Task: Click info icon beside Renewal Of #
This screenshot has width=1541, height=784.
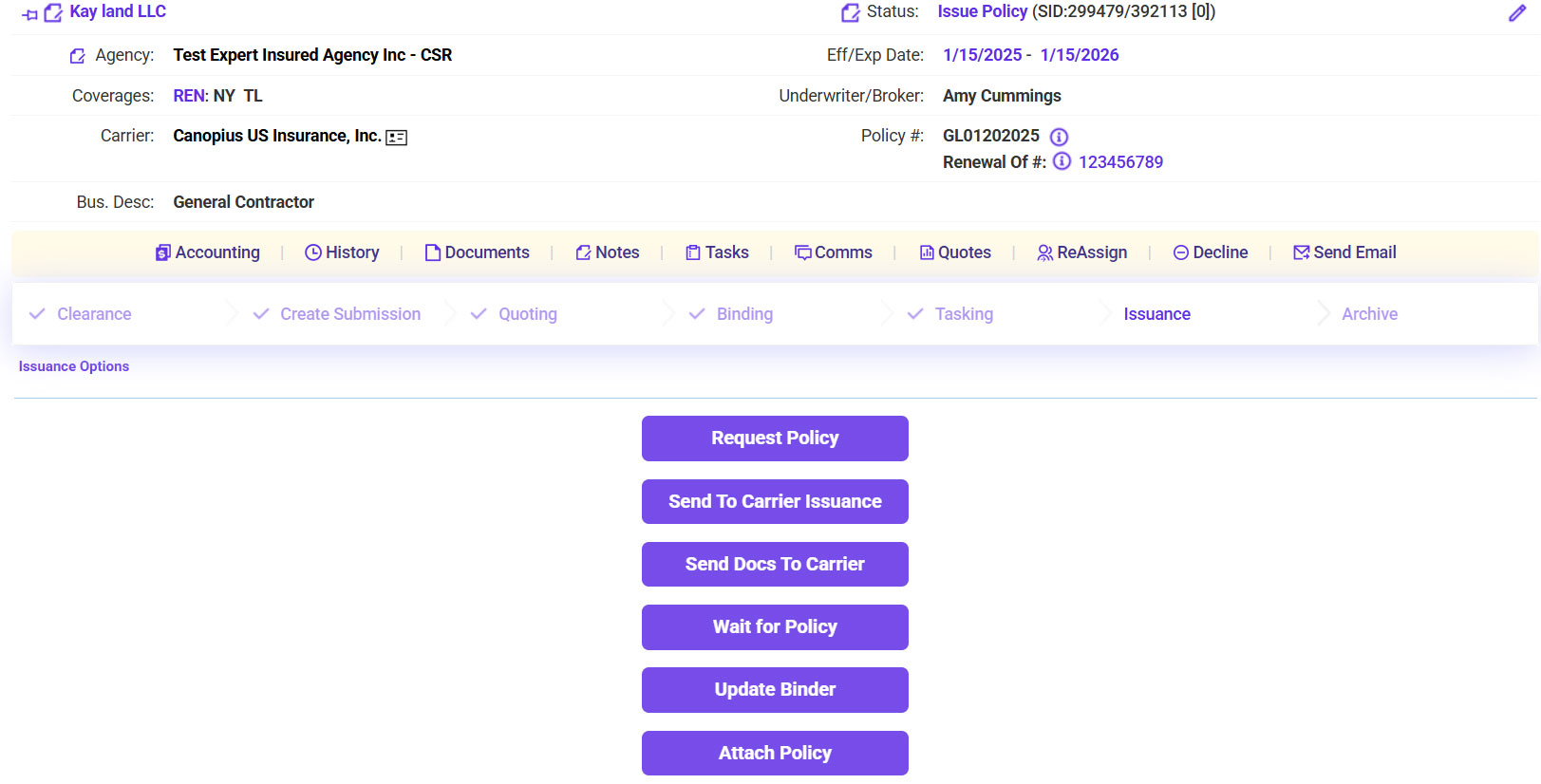Action: [x=1062, y=161]
